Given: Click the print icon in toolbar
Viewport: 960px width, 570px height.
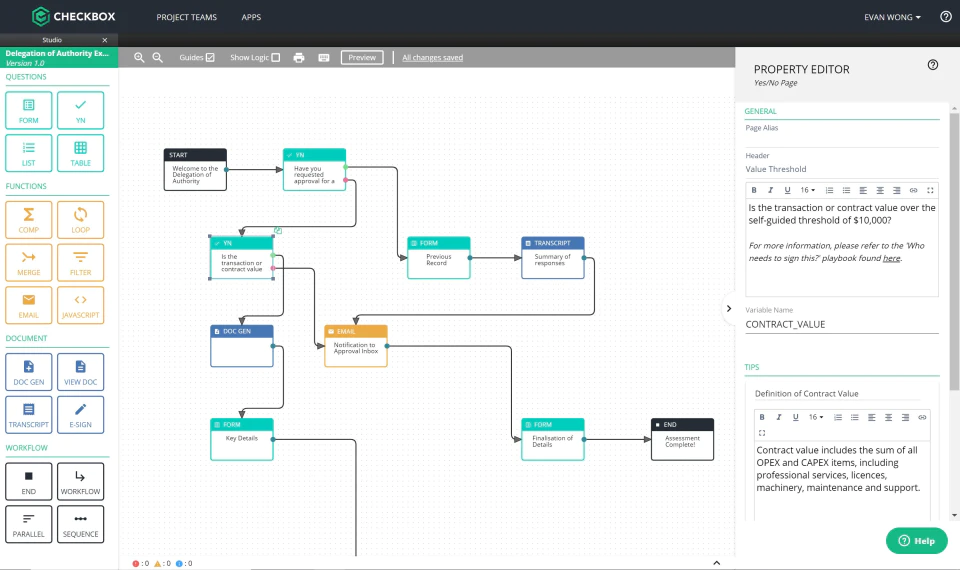Looking at the screenshot, I should (x=299, y=58).
